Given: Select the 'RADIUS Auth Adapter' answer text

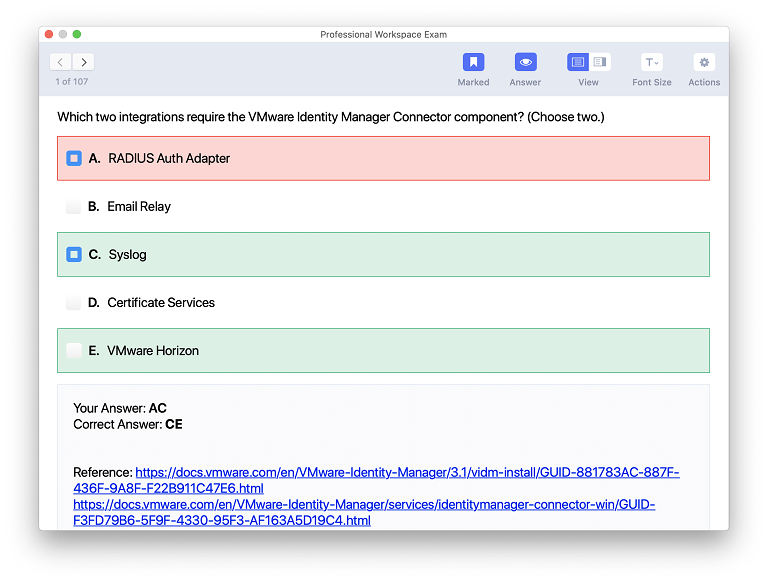Looking at the screenshot, I should pos(169,158).
